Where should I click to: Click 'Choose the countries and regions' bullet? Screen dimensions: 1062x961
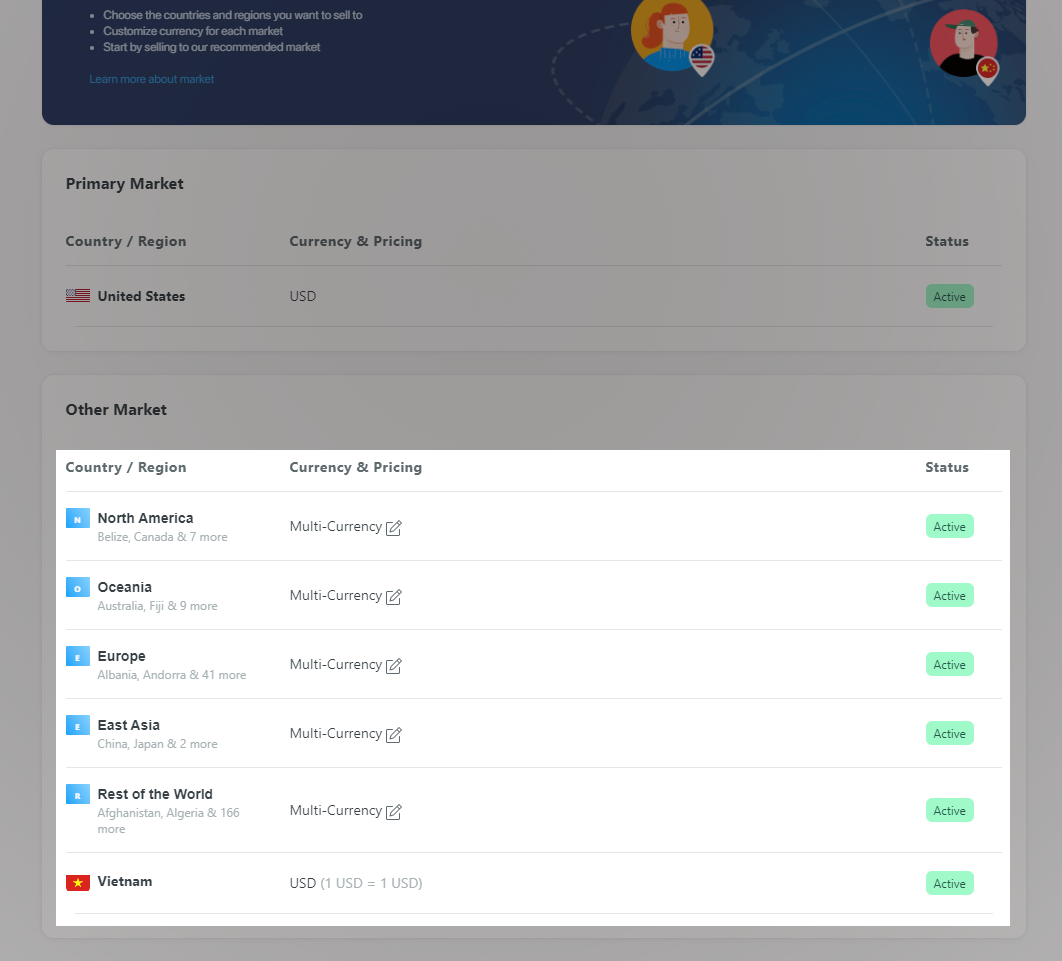pos(232,15)
